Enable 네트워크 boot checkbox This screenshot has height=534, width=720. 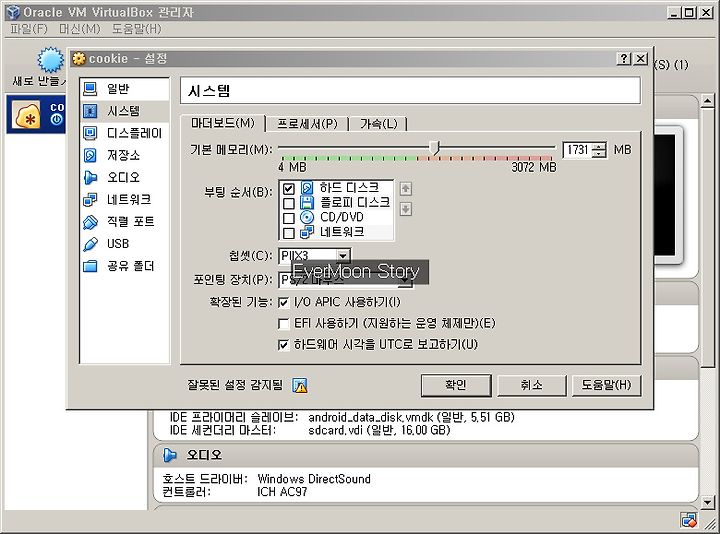(x=289, y=233)
